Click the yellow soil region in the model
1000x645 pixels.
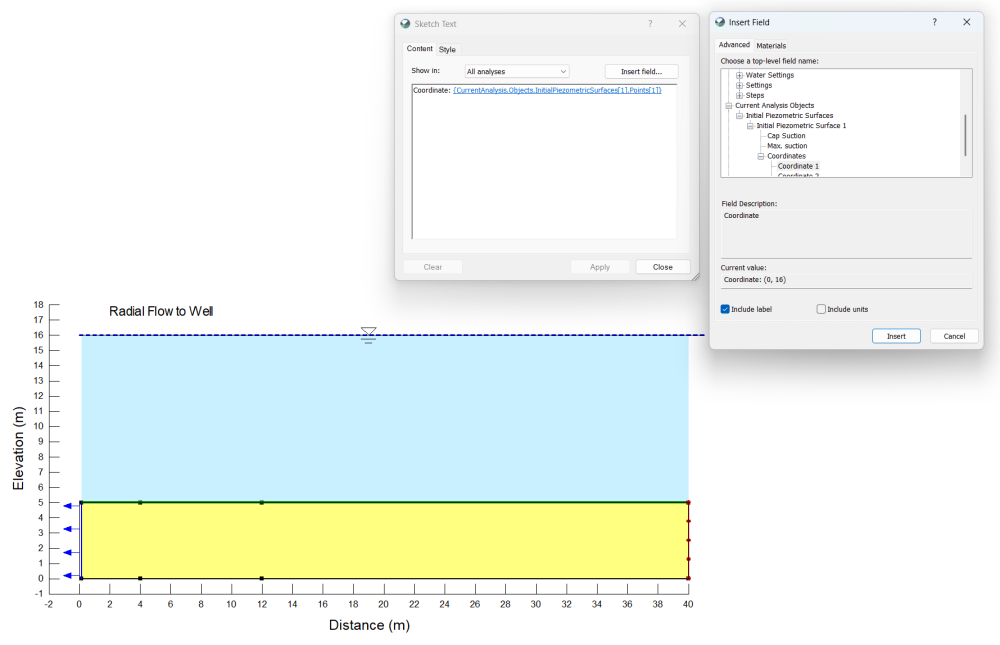pos(385,540)
